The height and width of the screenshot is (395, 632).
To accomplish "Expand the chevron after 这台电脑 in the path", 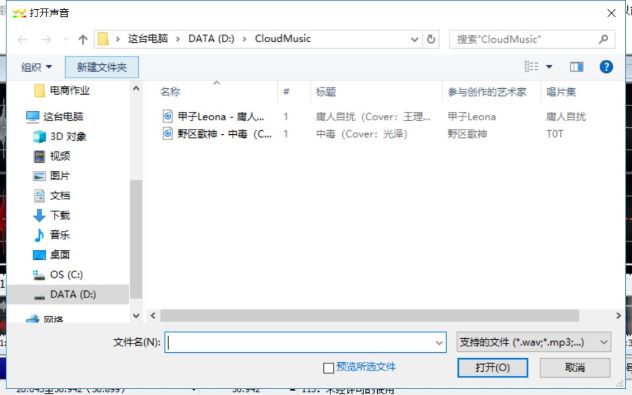I will tap(177, 39).
